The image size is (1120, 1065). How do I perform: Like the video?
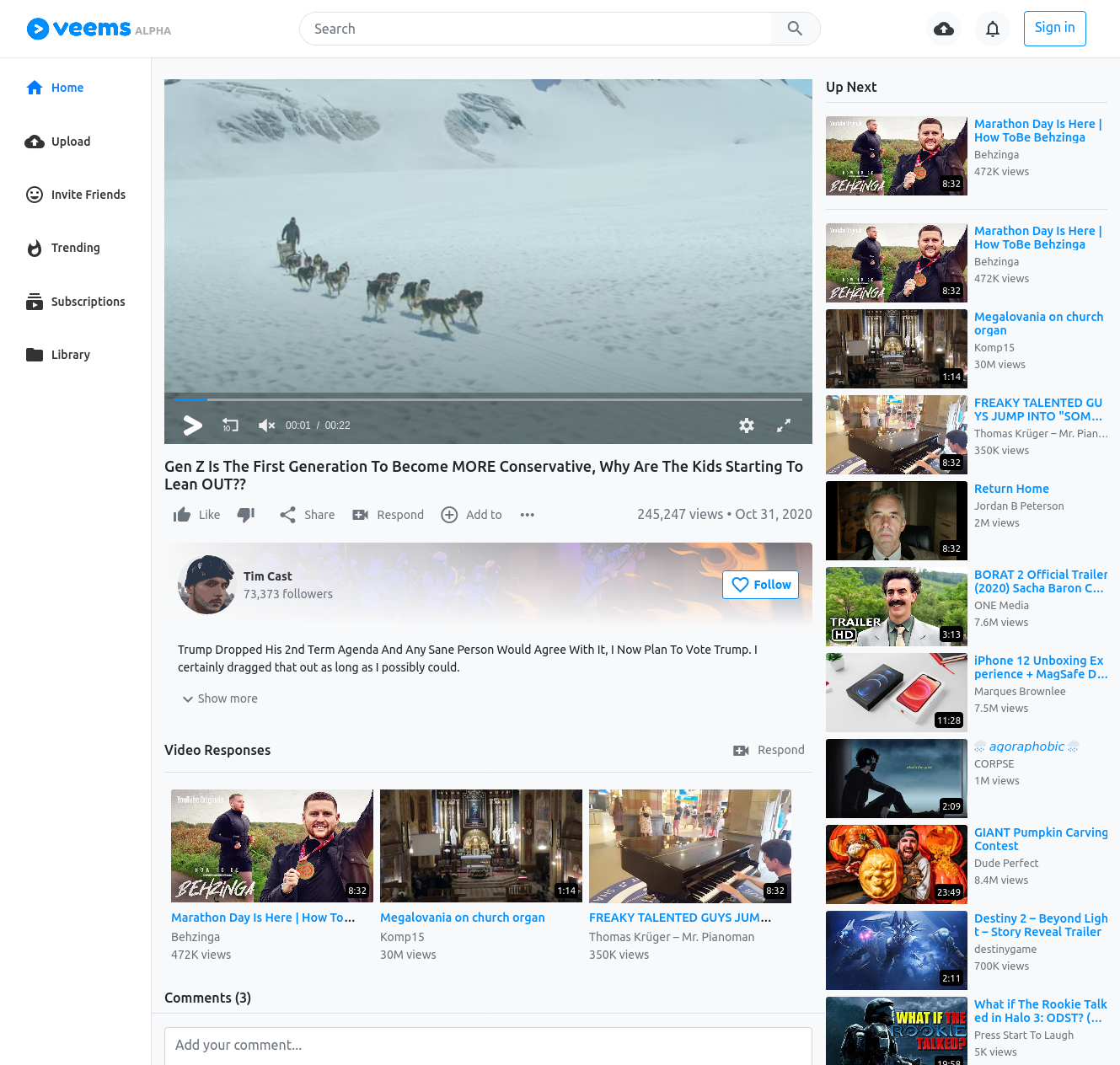[x=196, y=515]
